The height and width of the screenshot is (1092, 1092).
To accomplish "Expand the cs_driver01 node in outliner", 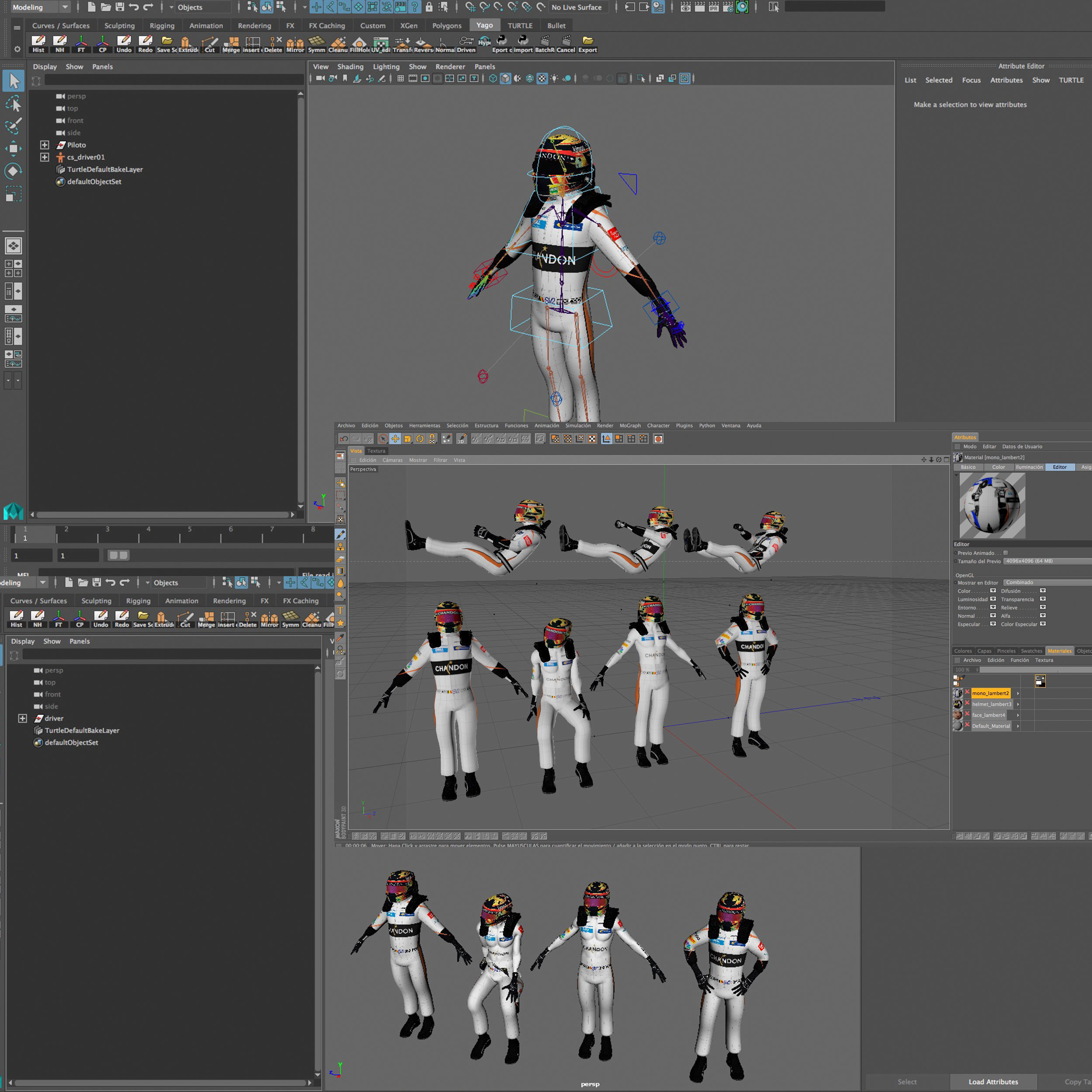I will pos(45,157).
